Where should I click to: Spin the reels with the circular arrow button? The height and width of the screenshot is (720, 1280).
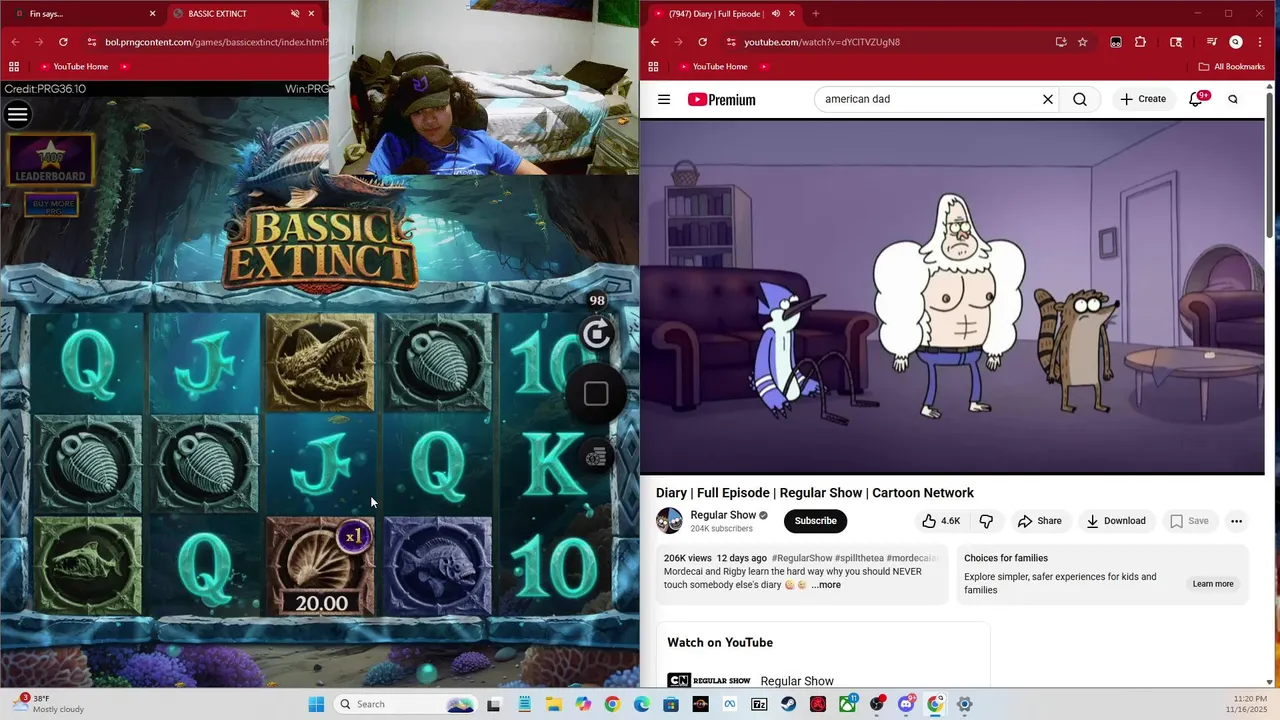click(597, 334)
